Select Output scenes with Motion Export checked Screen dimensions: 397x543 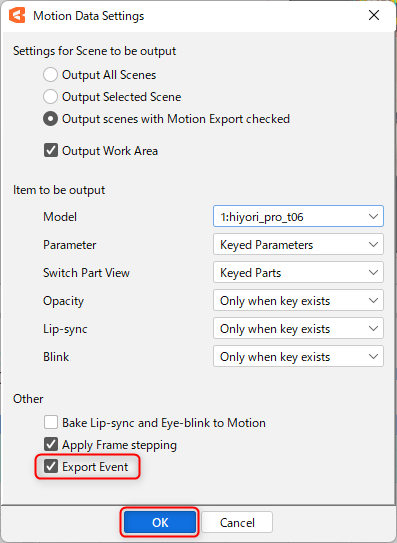[50, 119]
